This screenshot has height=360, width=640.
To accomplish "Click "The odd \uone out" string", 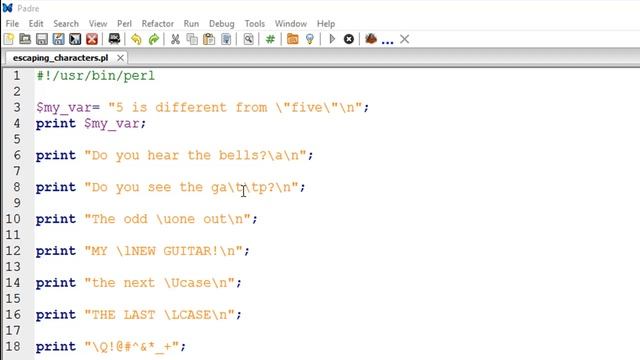I will click(x=167, y=219).
